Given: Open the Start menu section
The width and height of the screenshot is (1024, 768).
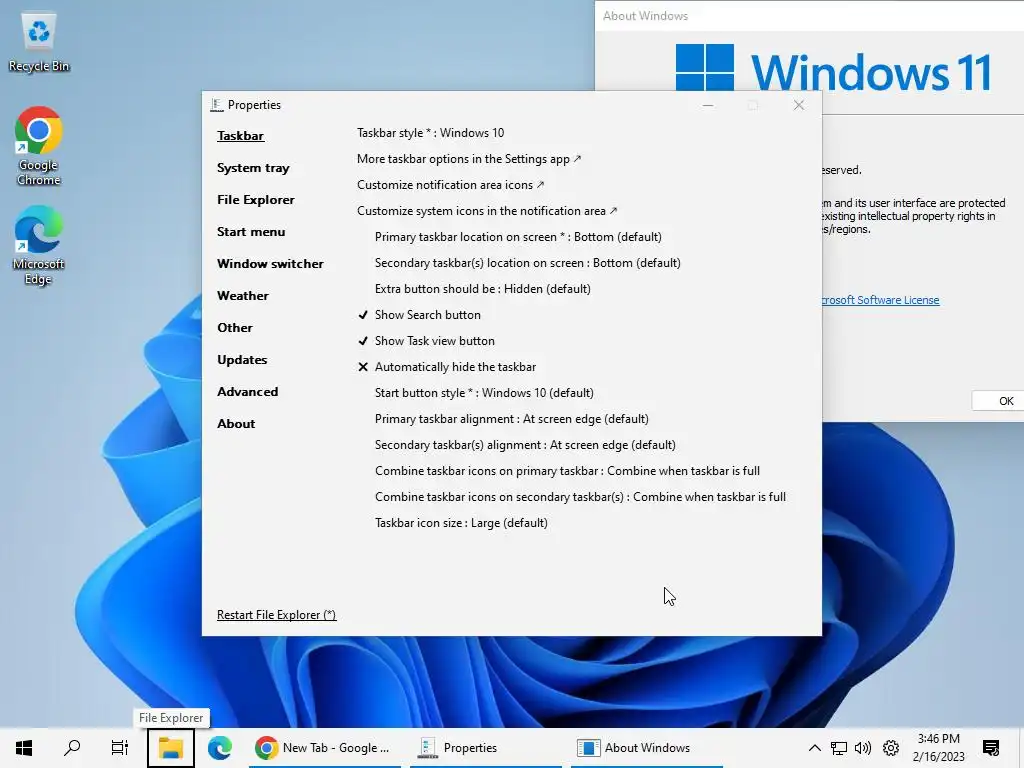Looking at the screenshot, I should point(251,232).
